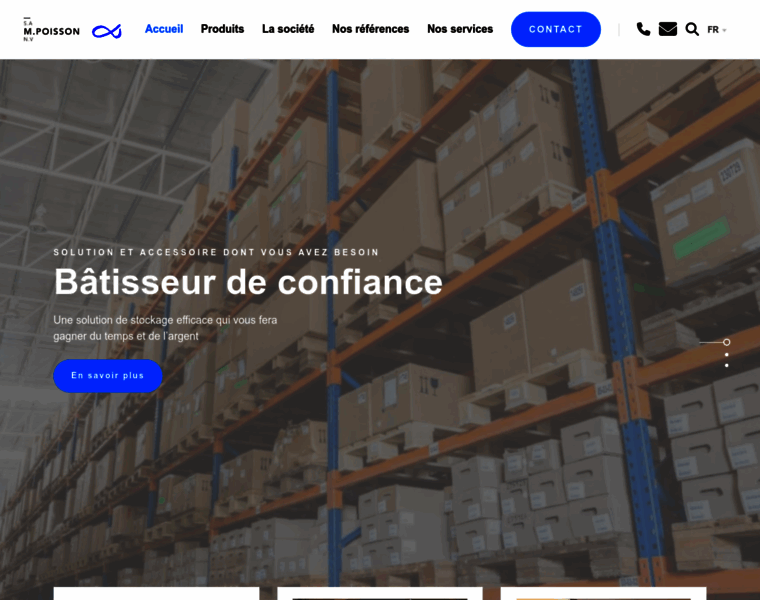This screenshot has width=760, height=600.
Task: Go to La société page
Action: click(x=288, y=29)
